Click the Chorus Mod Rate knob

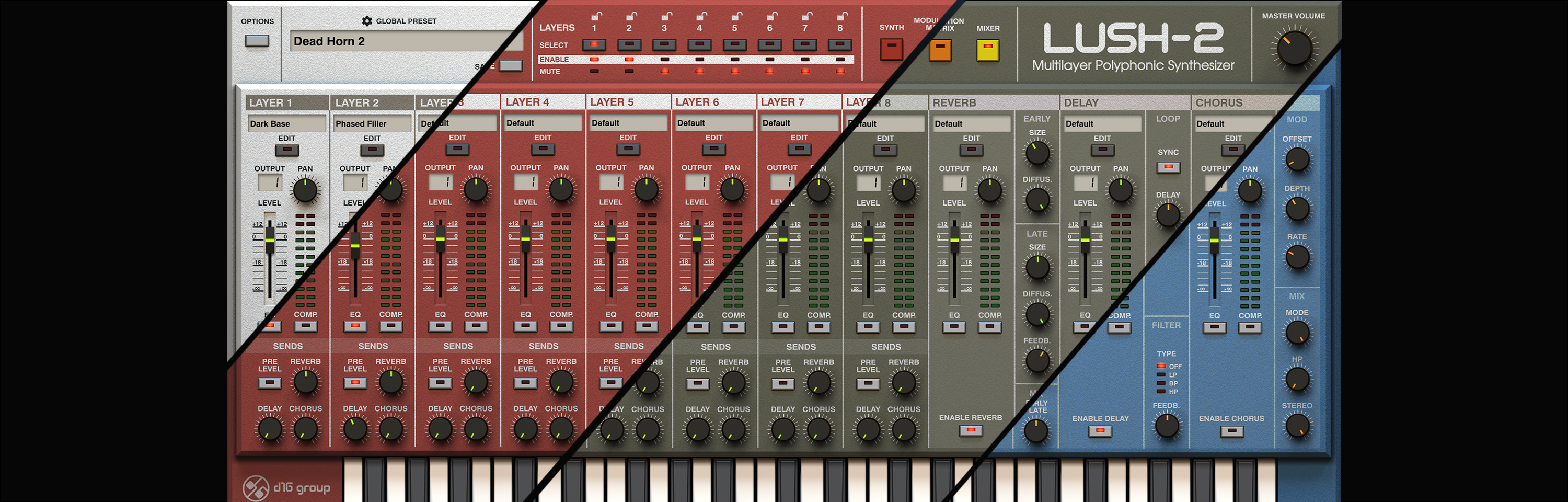1297,256
